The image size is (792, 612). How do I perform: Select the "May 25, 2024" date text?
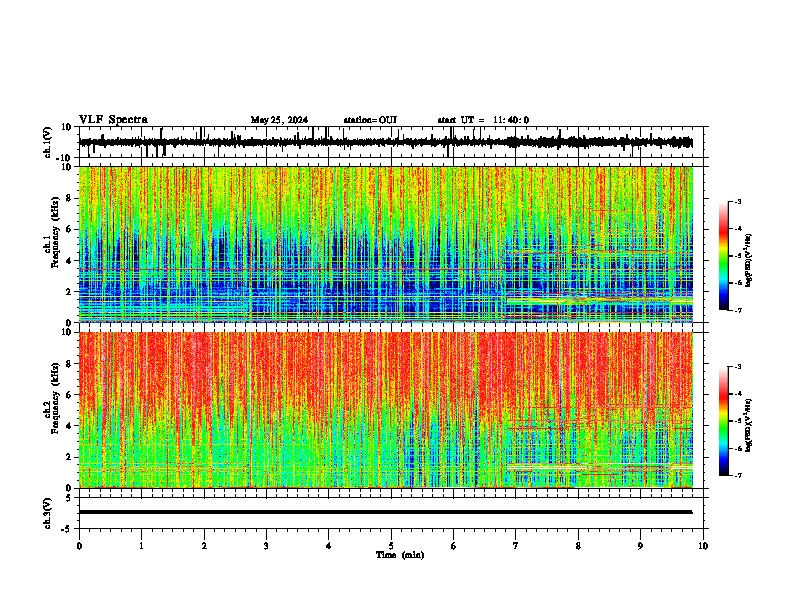[x=279, y=120]
